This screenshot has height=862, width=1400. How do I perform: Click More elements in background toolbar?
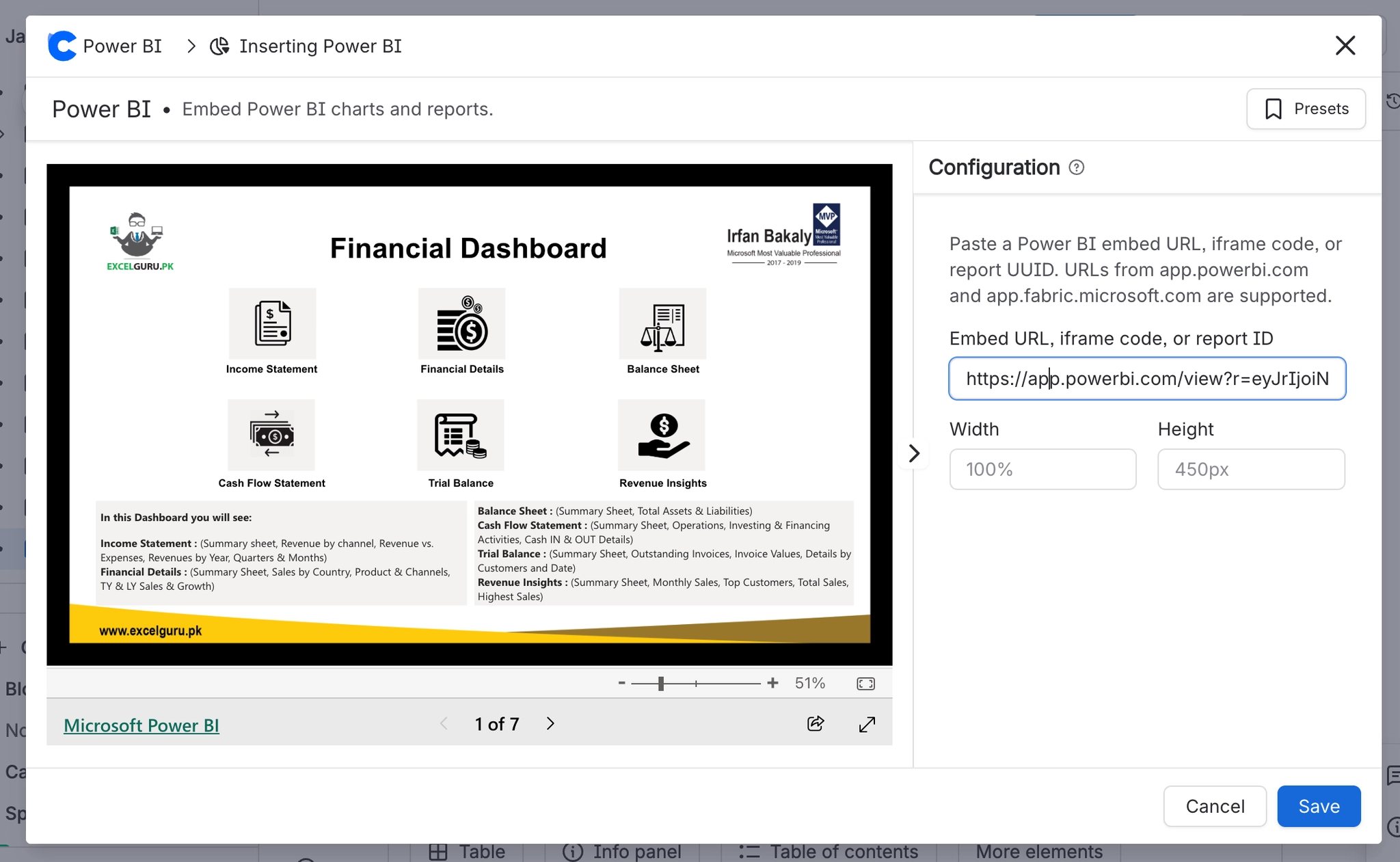[1039, 852]
